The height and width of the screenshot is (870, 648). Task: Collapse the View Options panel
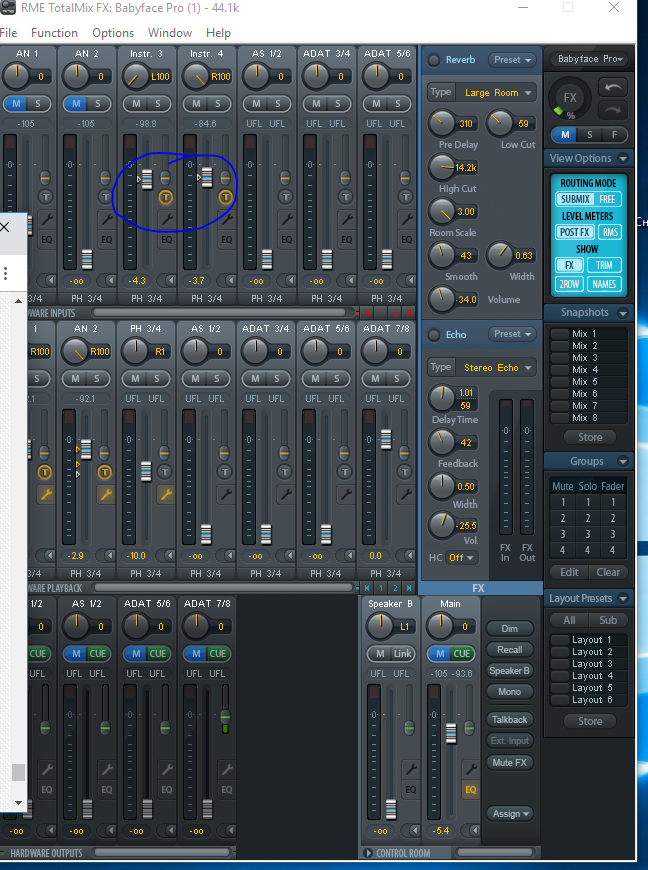(623, 159)
